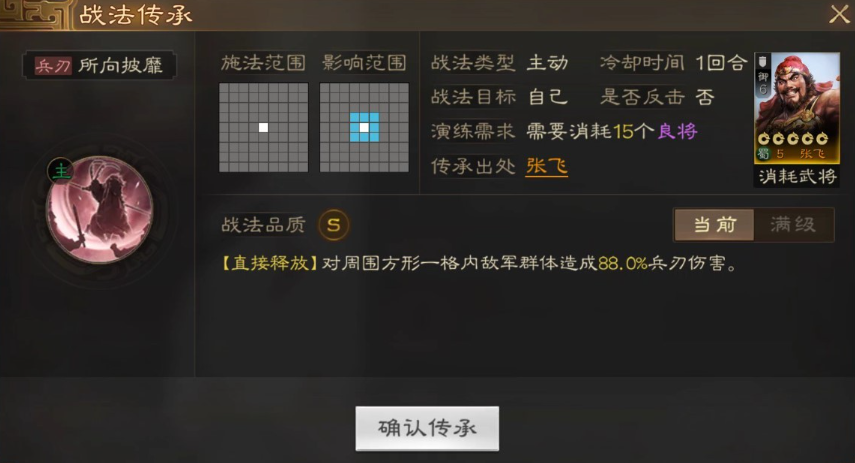Click the star rating row on hero card
Screen dimensions: 855x463
tap(793, 139)
